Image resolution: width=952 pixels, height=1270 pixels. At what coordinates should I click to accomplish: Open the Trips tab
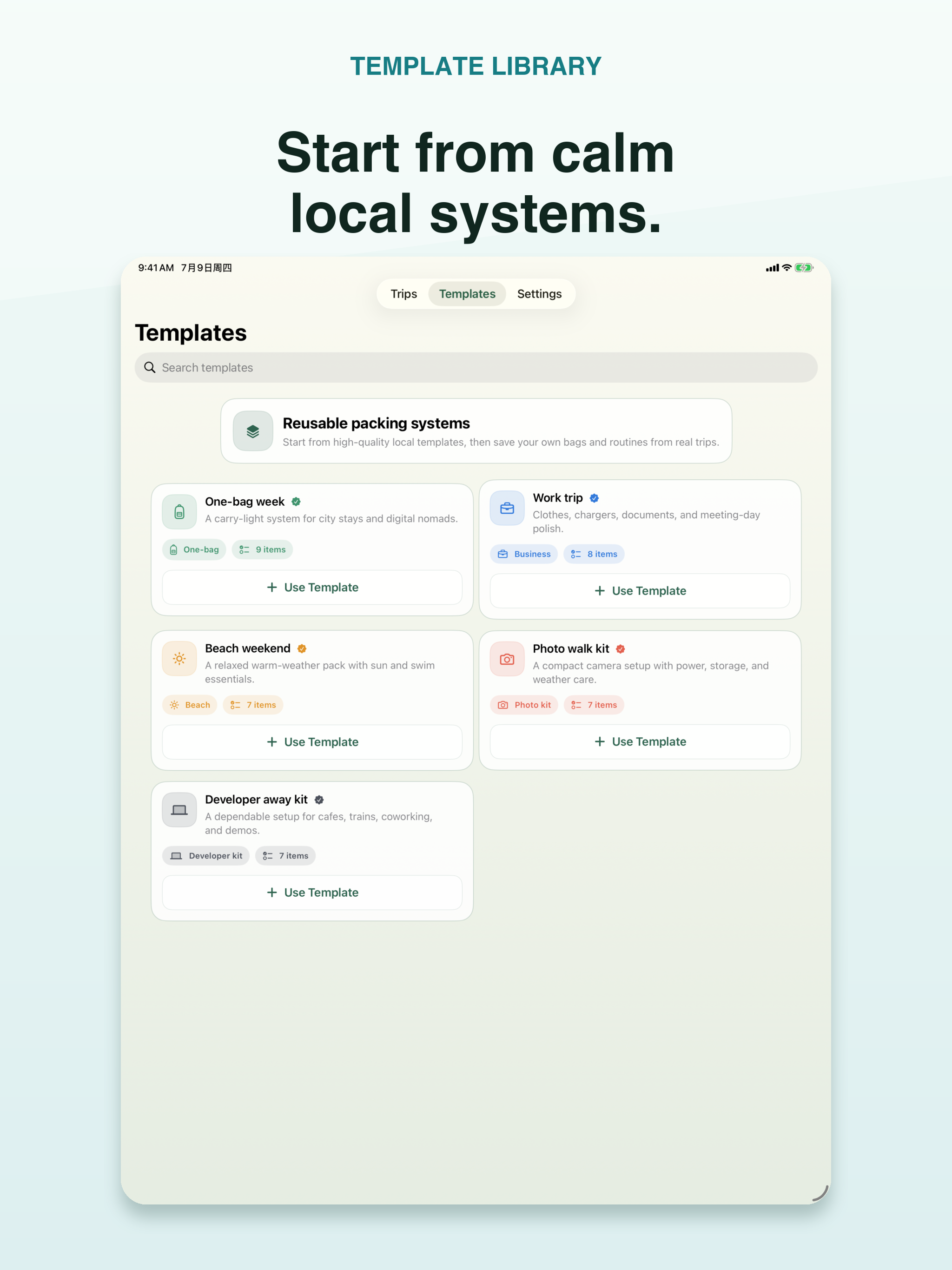tap(403, 294)
